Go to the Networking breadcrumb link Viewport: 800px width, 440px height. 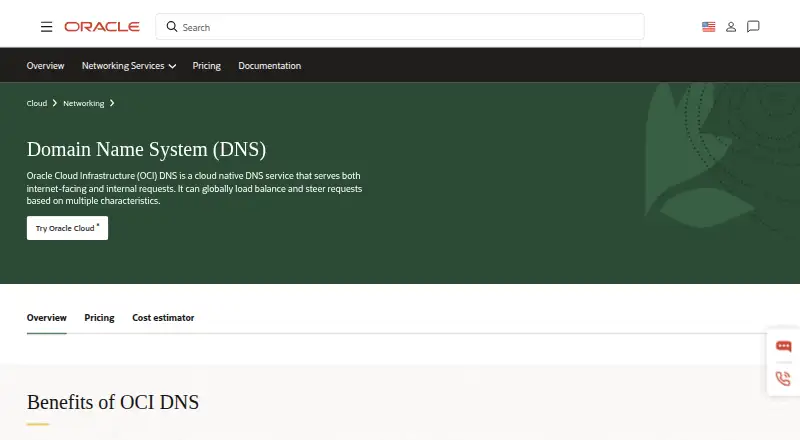(x=84, y=103)
